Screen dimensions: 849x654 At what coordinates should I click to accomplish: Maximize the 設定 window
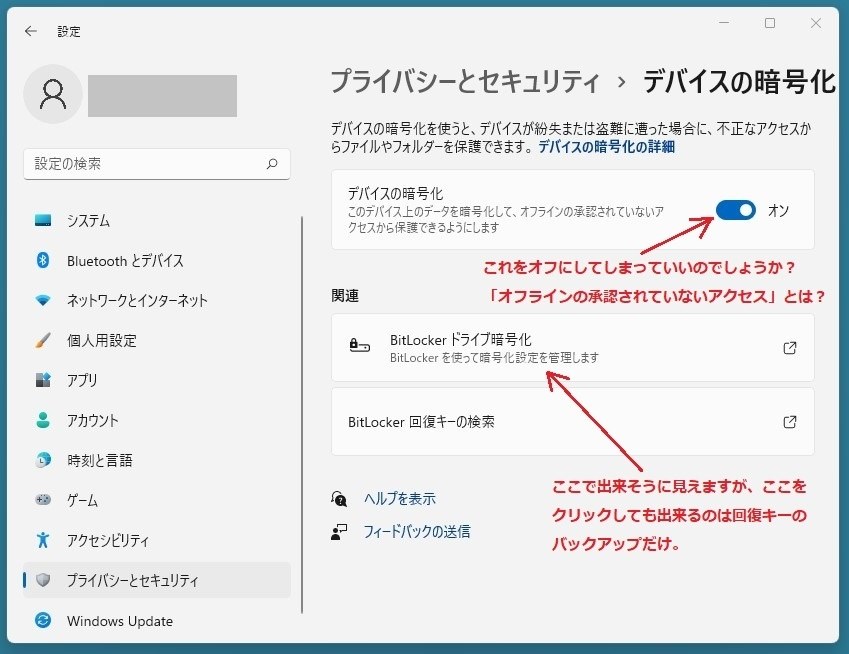pyautogui.click(x=770, y=23)
